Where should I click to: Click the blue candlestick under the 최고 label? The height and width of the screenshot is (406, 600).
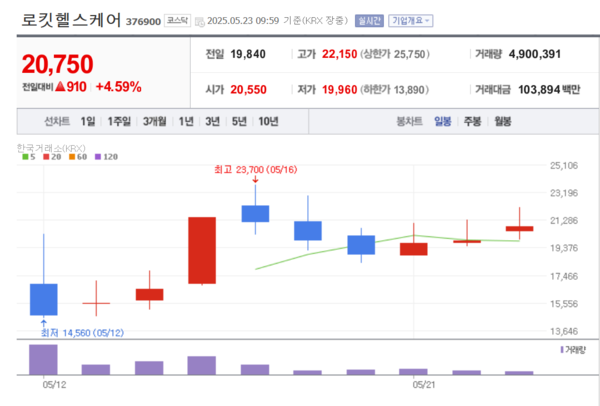tap(255, 214)
